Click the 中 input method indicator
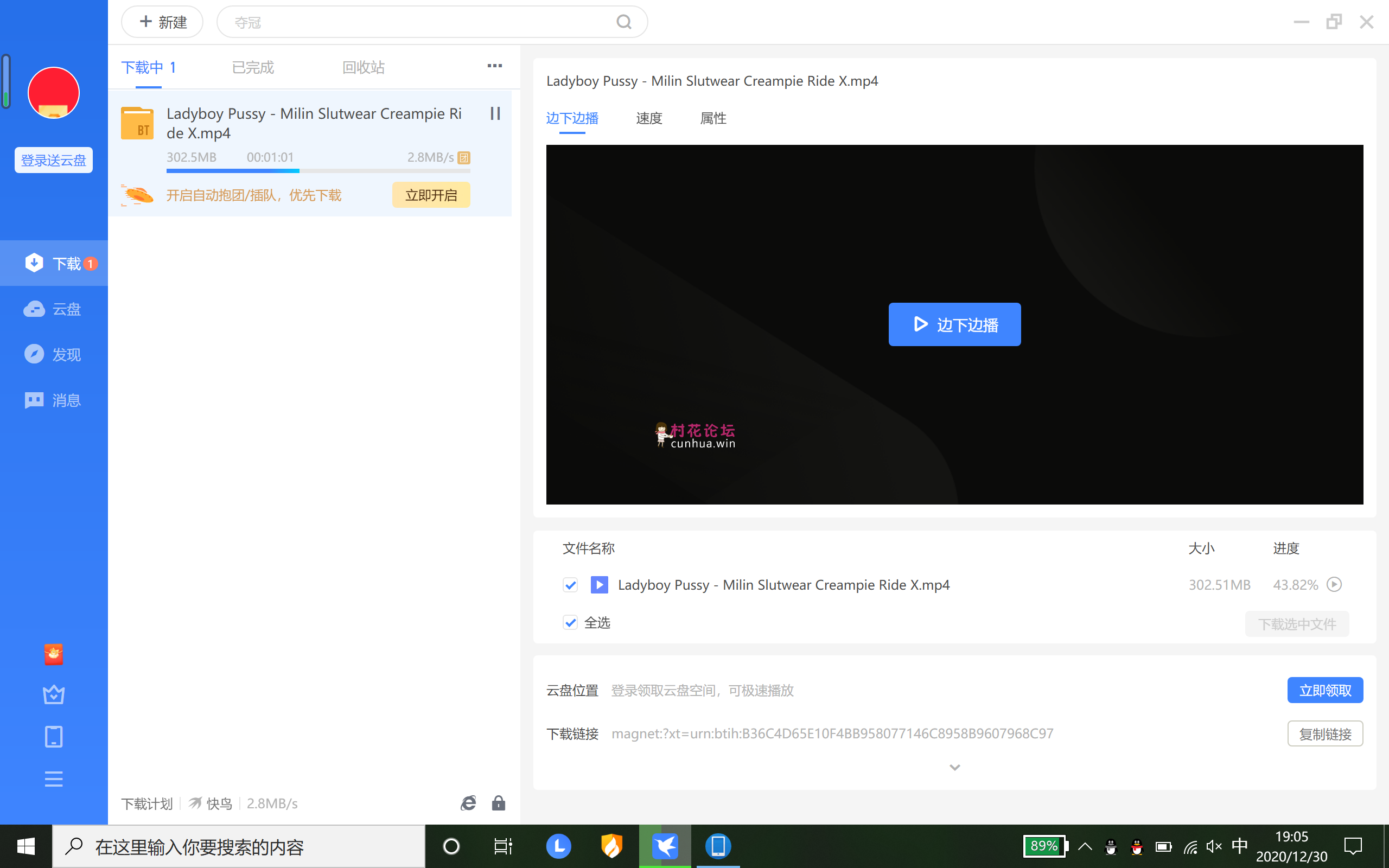 tap(1239, 846)
